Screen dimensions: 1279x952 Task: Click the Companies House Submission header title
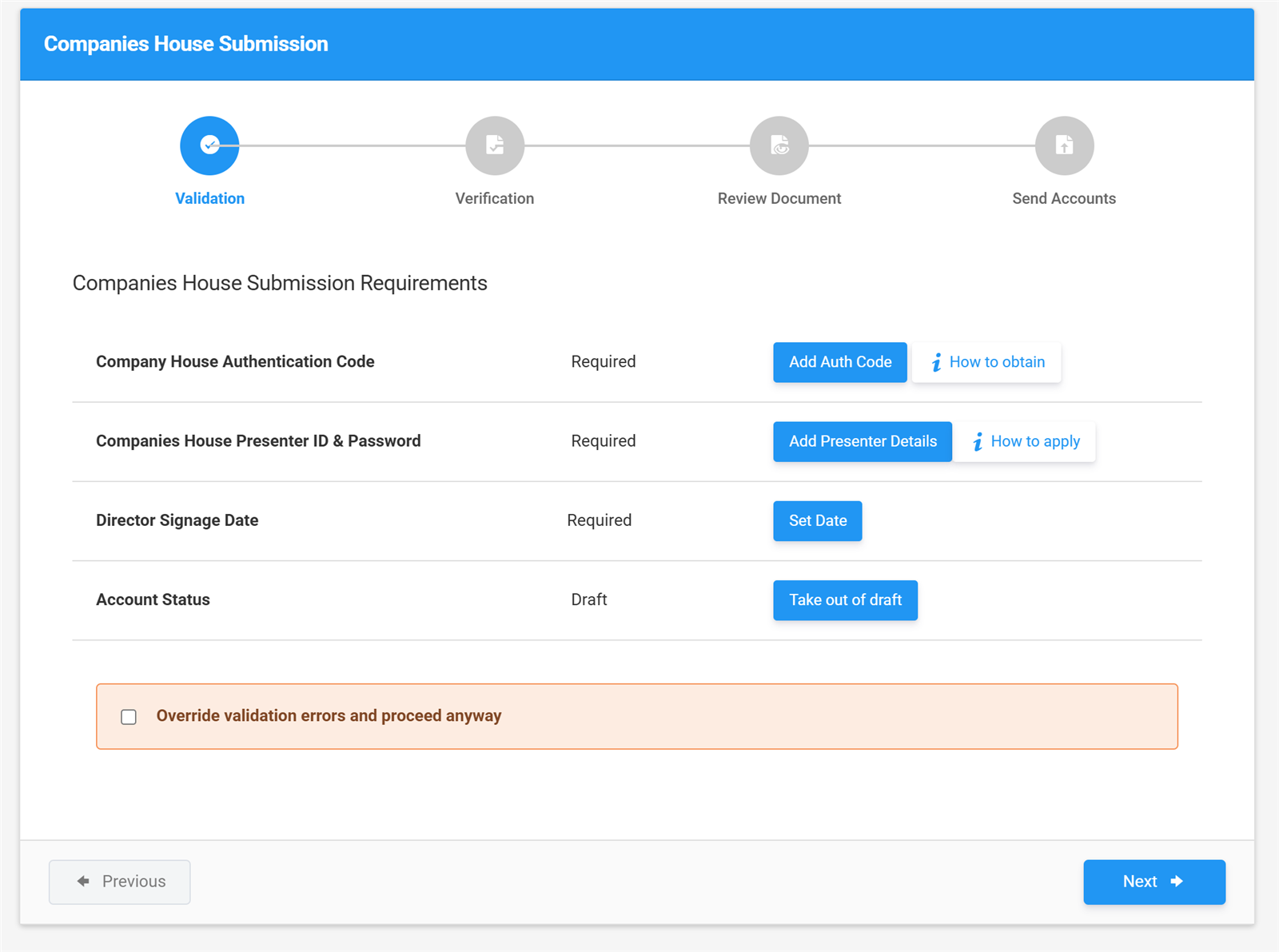185,44
